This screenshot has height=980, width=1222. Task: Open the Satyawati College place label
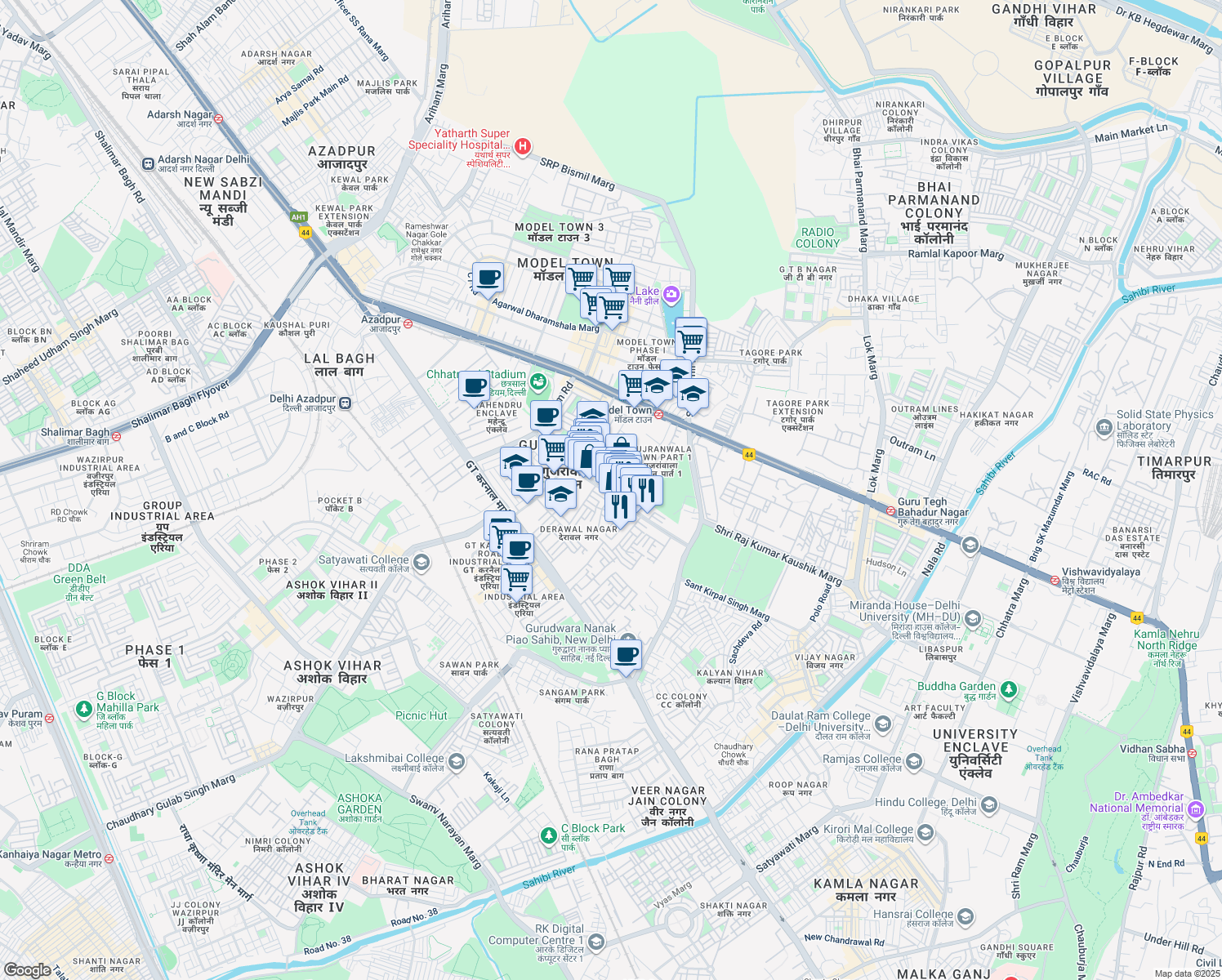tap(363, 559)
